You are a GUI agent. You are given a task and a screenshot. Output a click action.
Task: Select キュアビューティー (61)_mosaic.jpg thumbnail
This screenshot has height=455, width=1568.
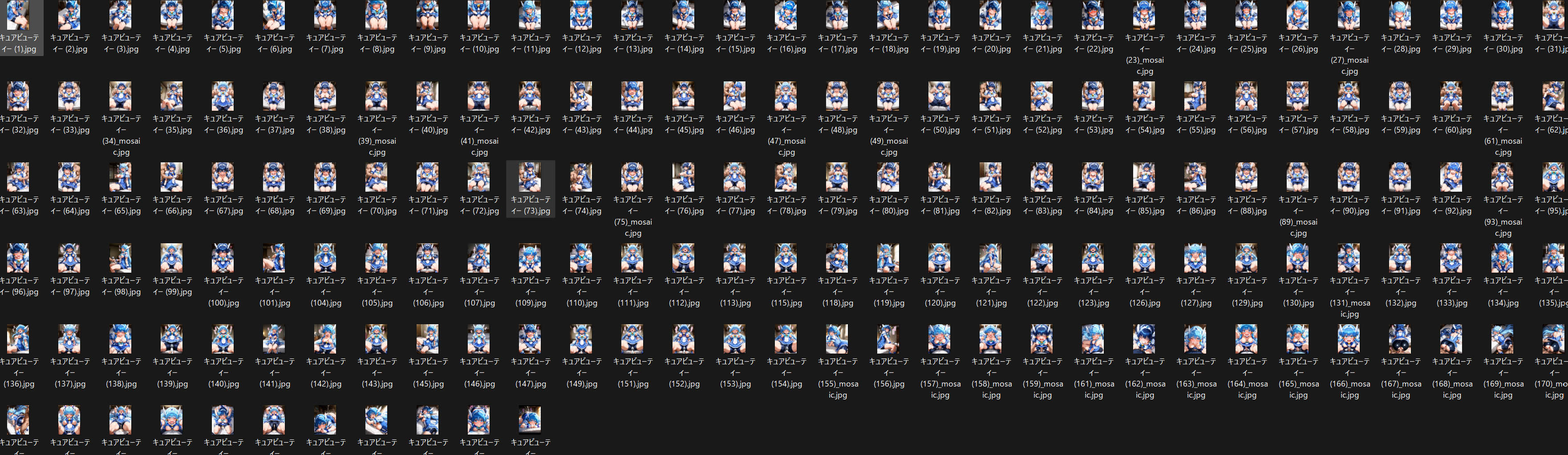(1501, 96)
